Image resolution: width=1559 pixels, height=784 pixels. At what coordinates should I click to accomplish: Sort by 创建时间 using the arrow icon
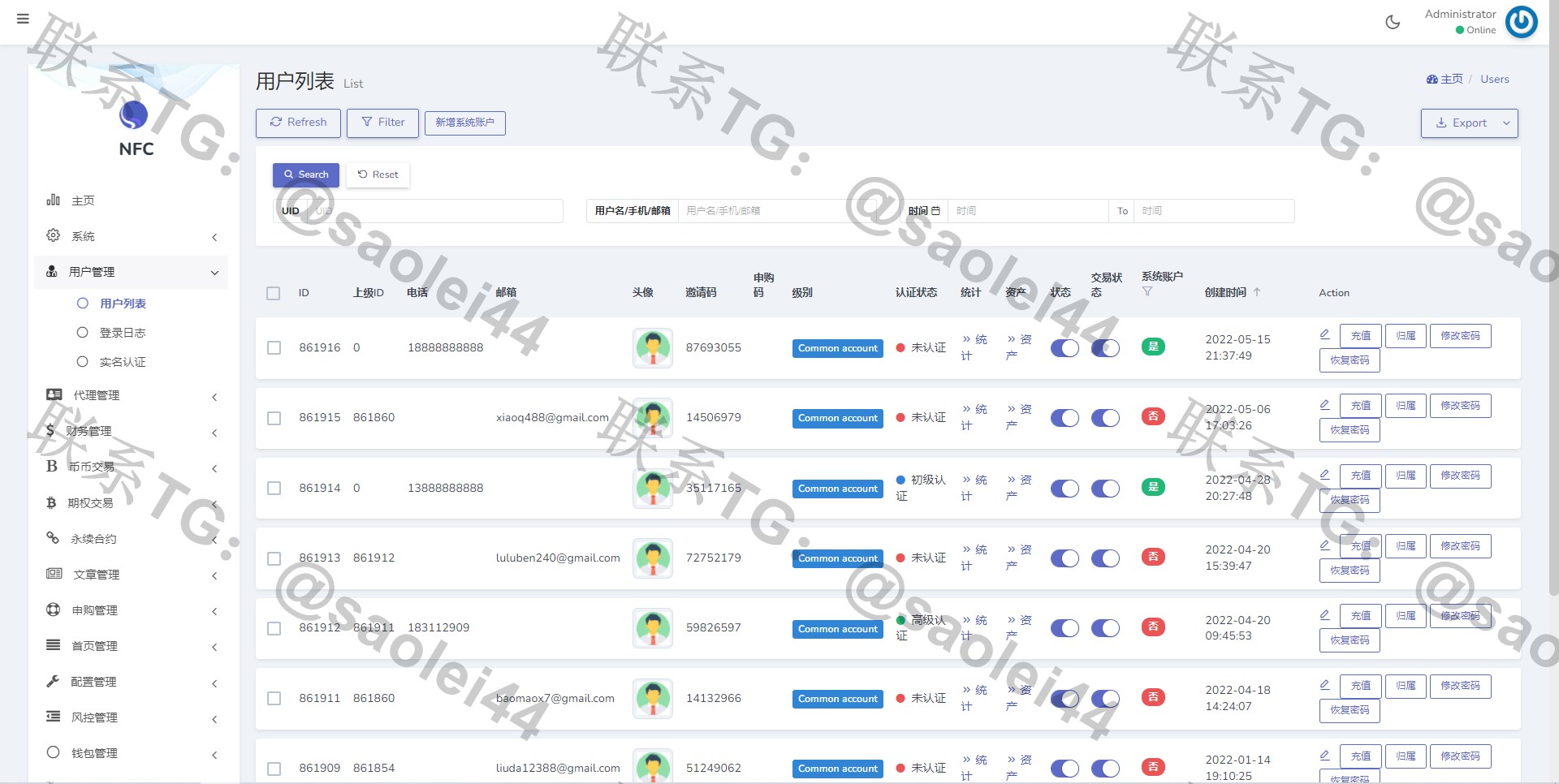pyautogui.click(x=1257, y=292)
